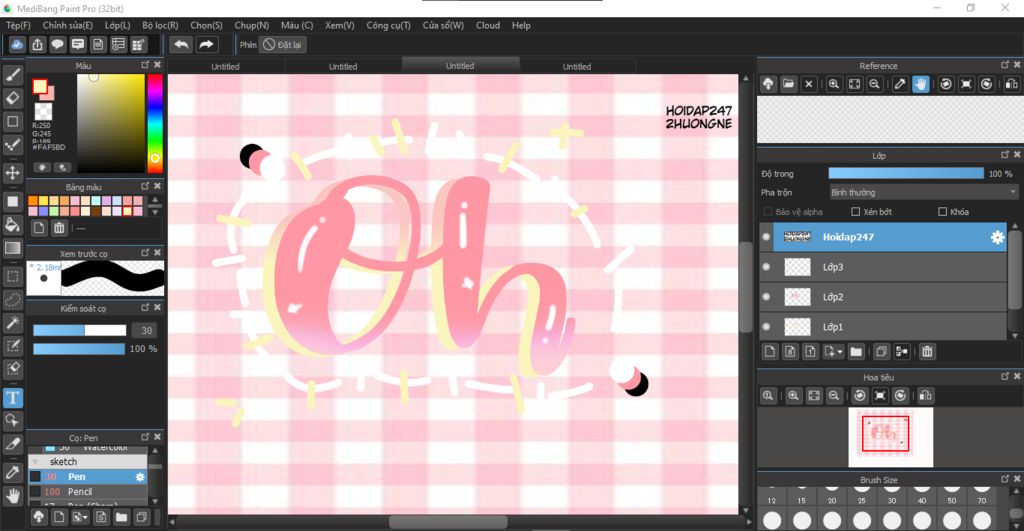Select the Magic Wand tool
This screenshot has width=1024, height=531.
click(12, 323)
